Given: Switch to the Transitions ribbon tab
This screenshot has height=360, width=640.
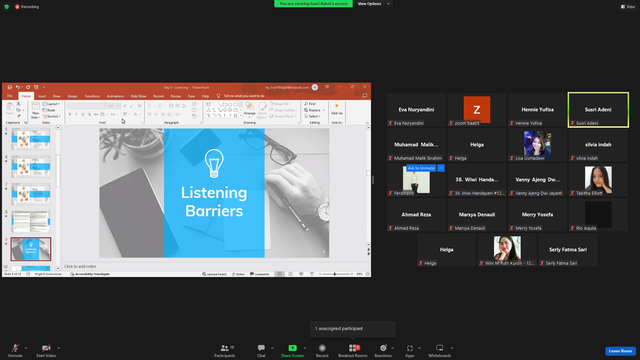Looking at the screenshot, I should (x=92, y=96).
